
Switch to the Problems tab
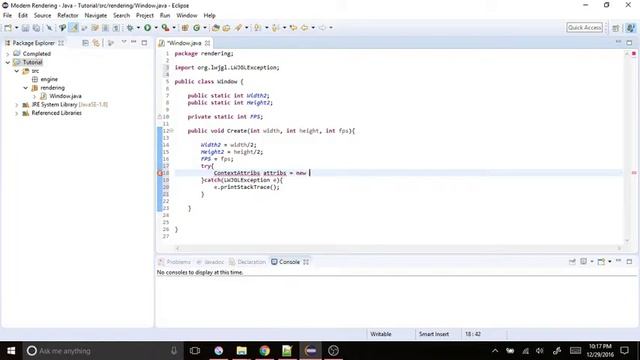[174, 262]
